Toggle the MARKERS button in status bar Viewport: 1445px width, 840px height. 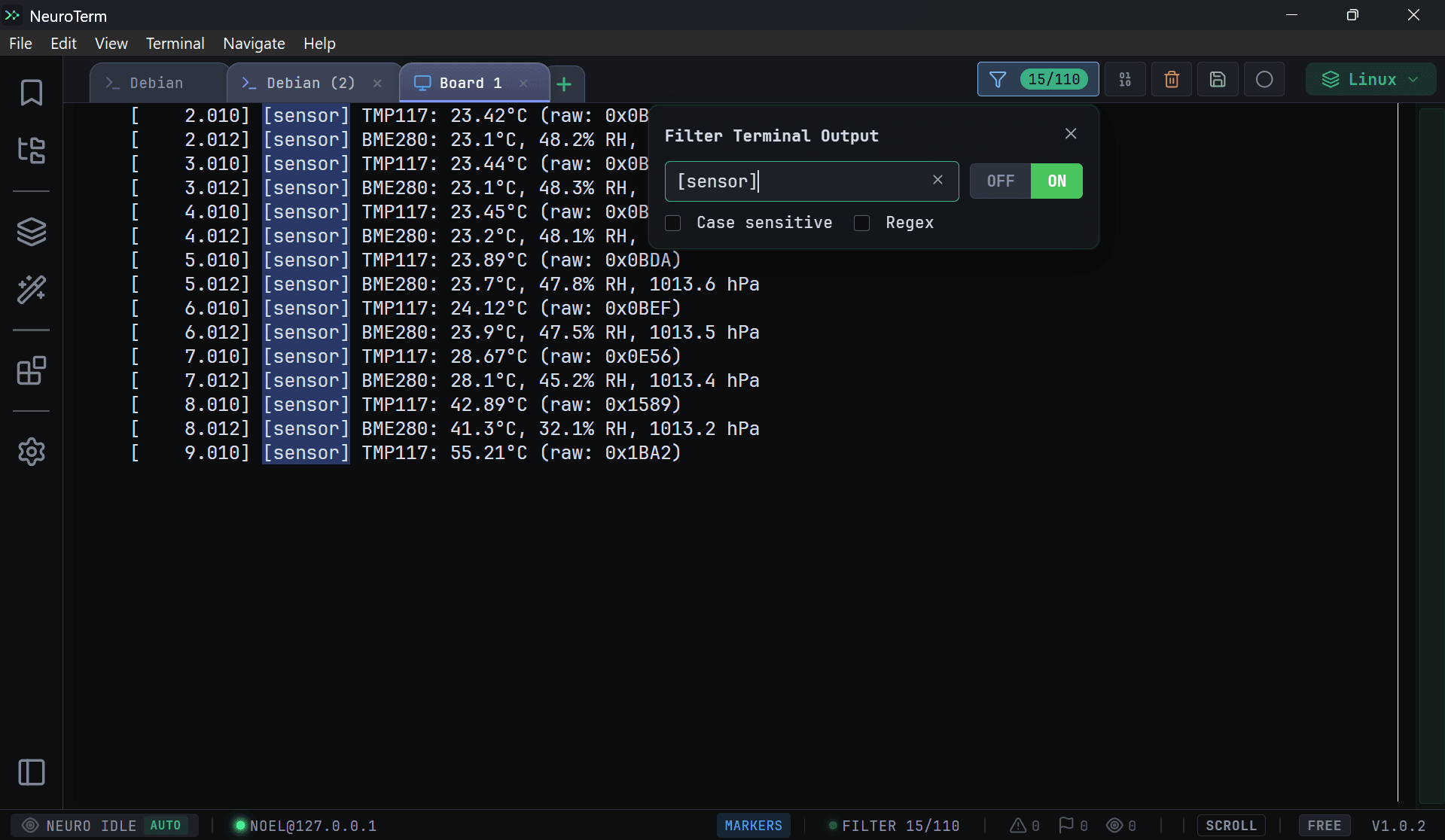click(753, 825)
